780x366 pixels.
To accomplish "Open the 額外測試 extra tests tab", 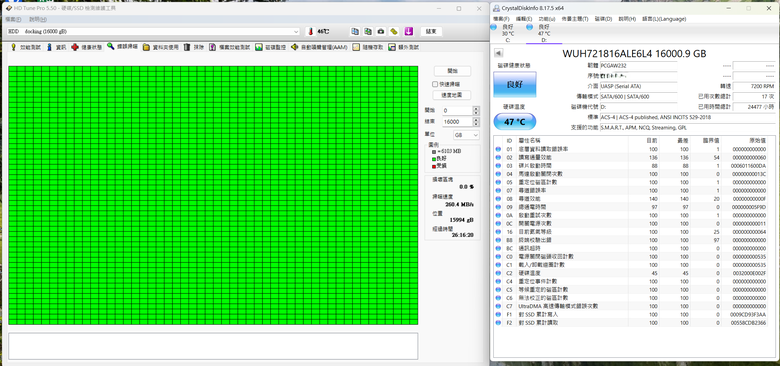I will pos(403,47).
